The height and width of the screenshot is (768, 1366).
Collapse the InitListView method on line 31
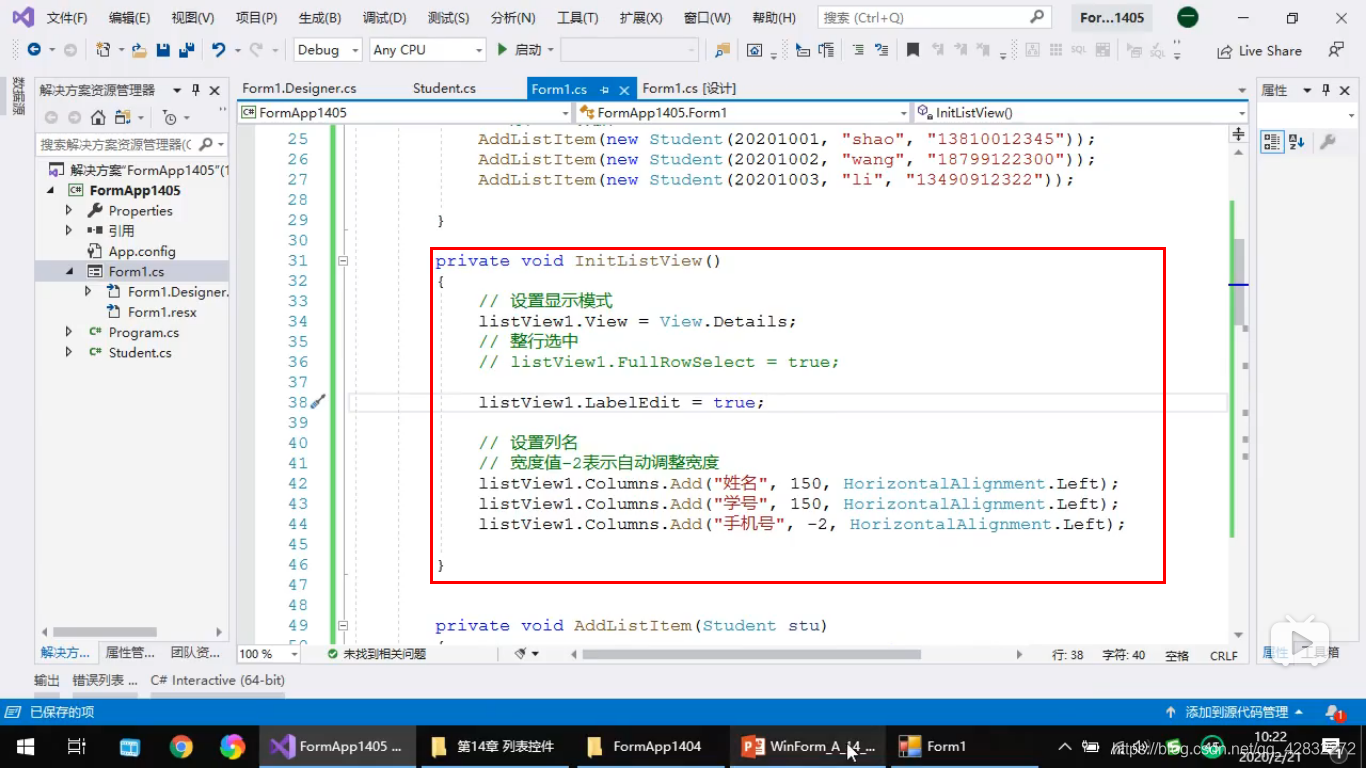pyautogui.click(x=343, y=261)
